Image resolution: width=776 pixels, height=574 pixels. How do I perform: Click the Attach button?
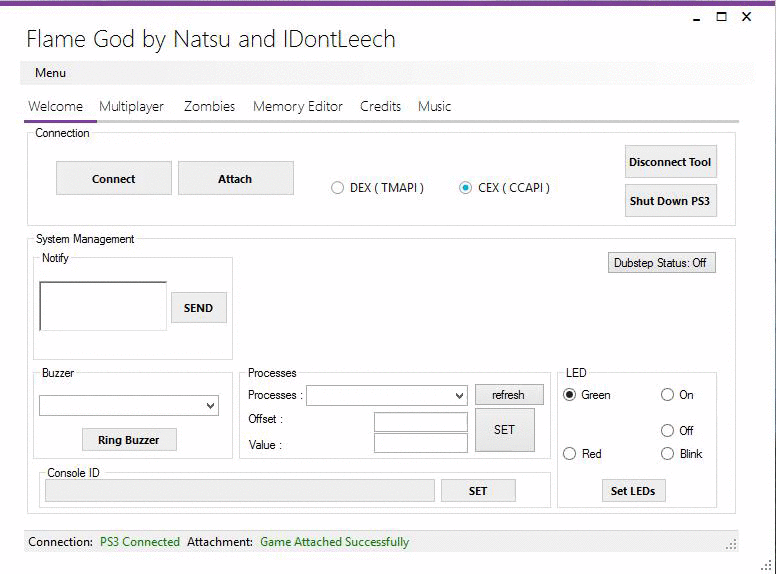tap(236, 178)
